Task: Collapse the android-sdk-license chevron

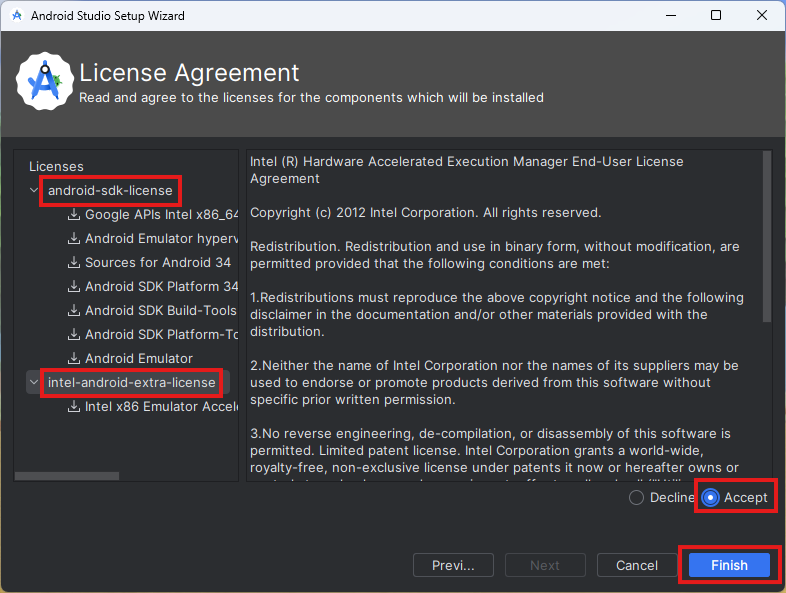Action: 34,190
